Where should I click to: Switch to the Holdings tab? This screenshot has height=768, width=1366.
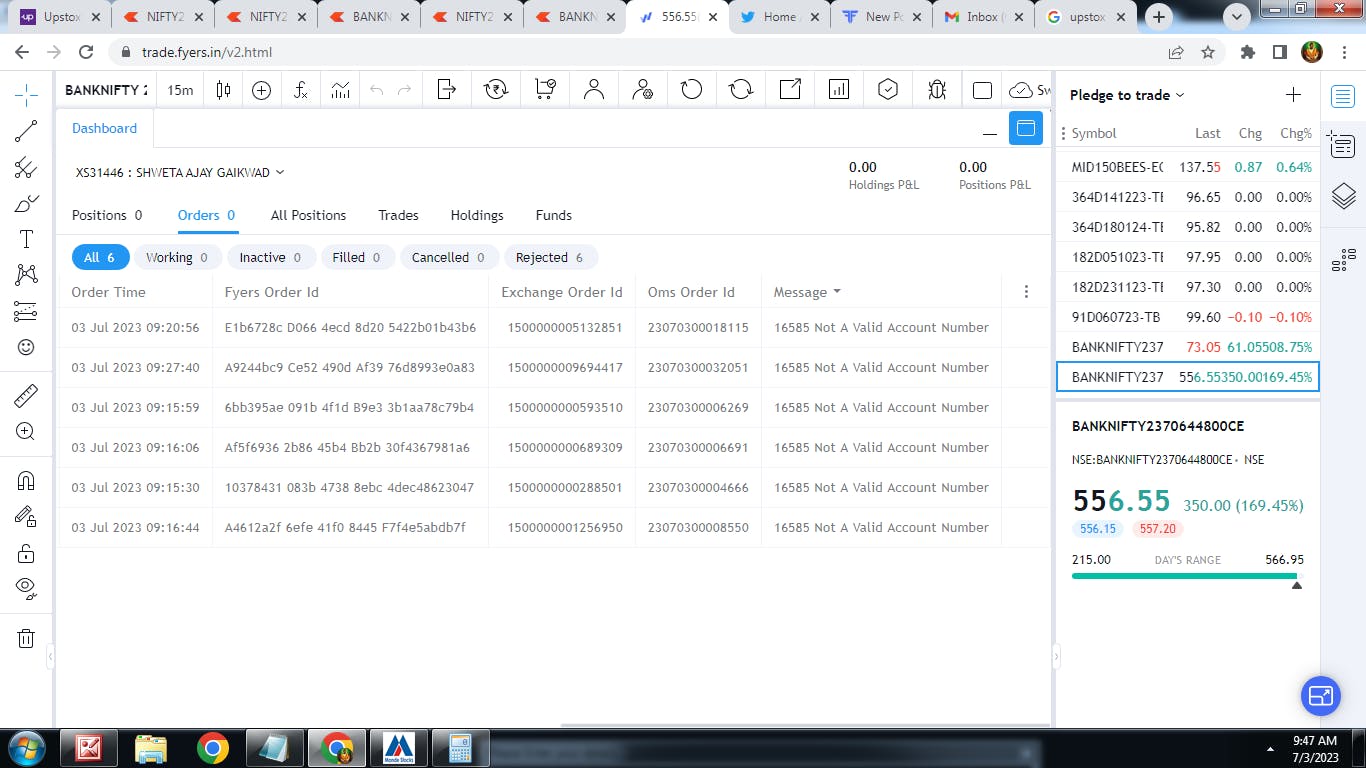click(477, 215)
